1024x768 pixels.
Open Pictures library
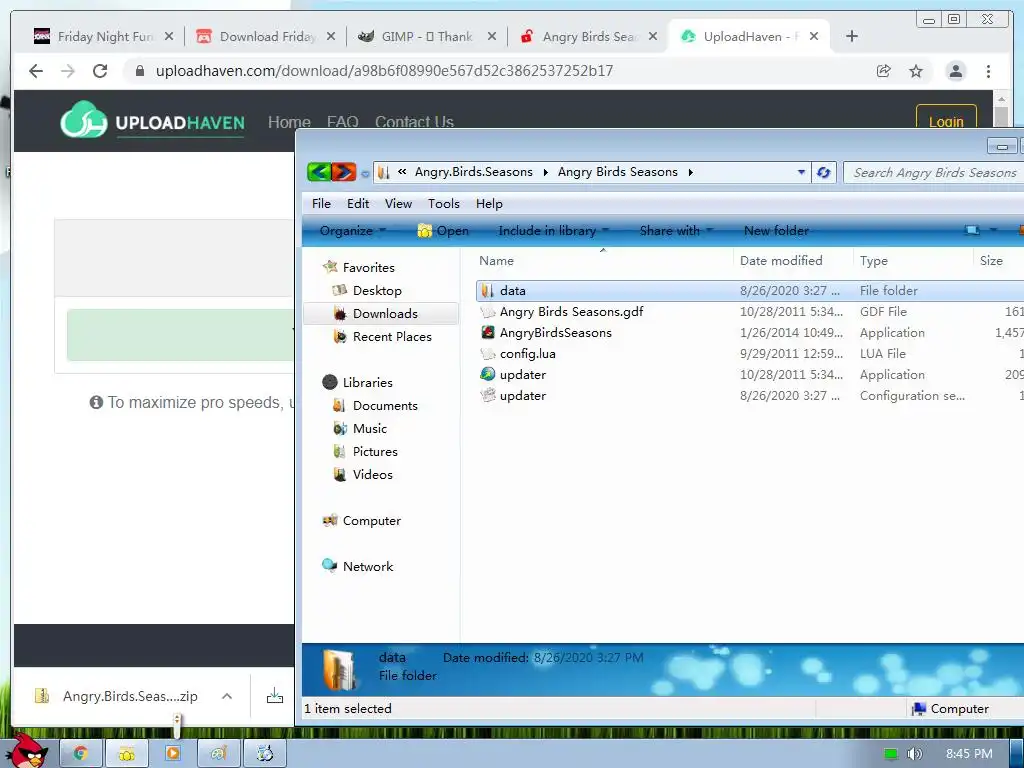(x=375, y=452)
